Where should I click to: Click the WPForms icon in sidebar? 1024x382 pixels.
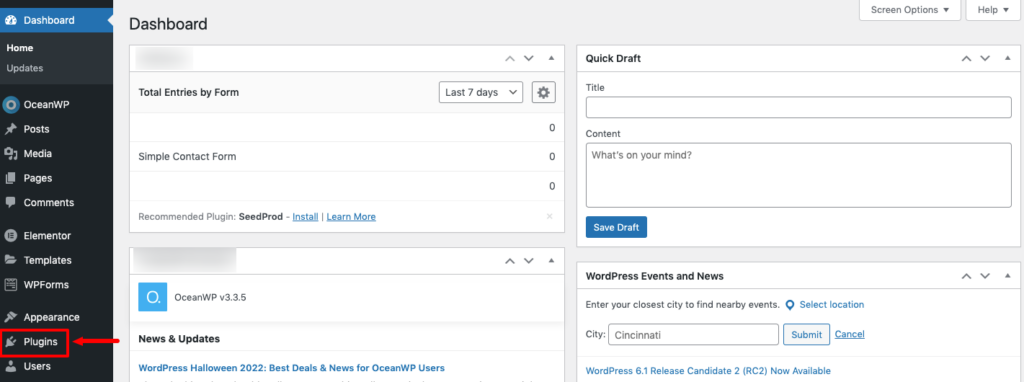tap(10, 285)
